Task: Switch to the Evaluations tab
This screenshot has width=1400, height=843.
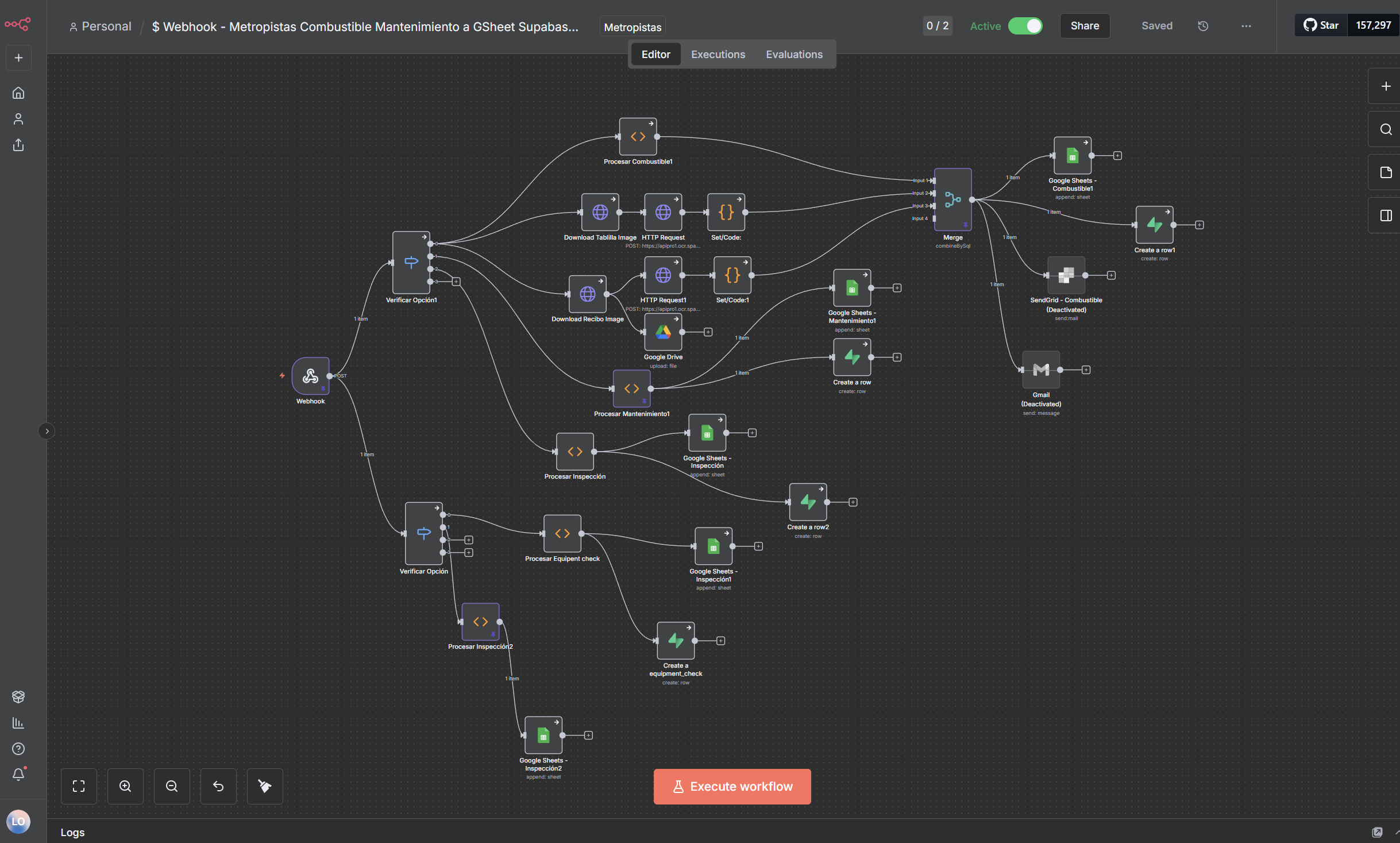Action: pos(794,55)
